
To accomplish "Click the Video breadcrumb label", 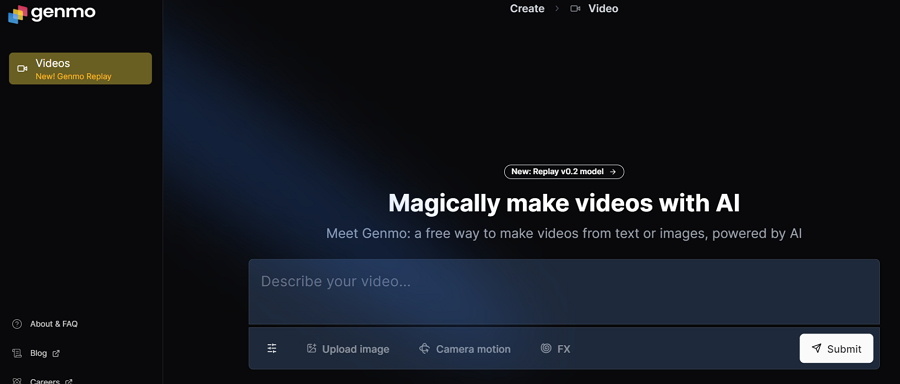I will pyautogui.click(x=603, y=9).
